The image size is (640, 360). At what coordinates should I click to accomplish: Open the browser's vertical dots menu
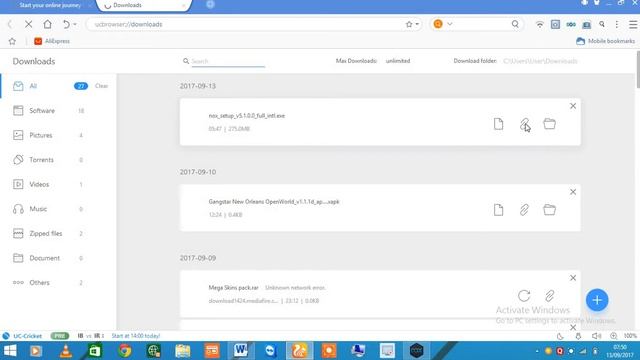coord(617,24)
